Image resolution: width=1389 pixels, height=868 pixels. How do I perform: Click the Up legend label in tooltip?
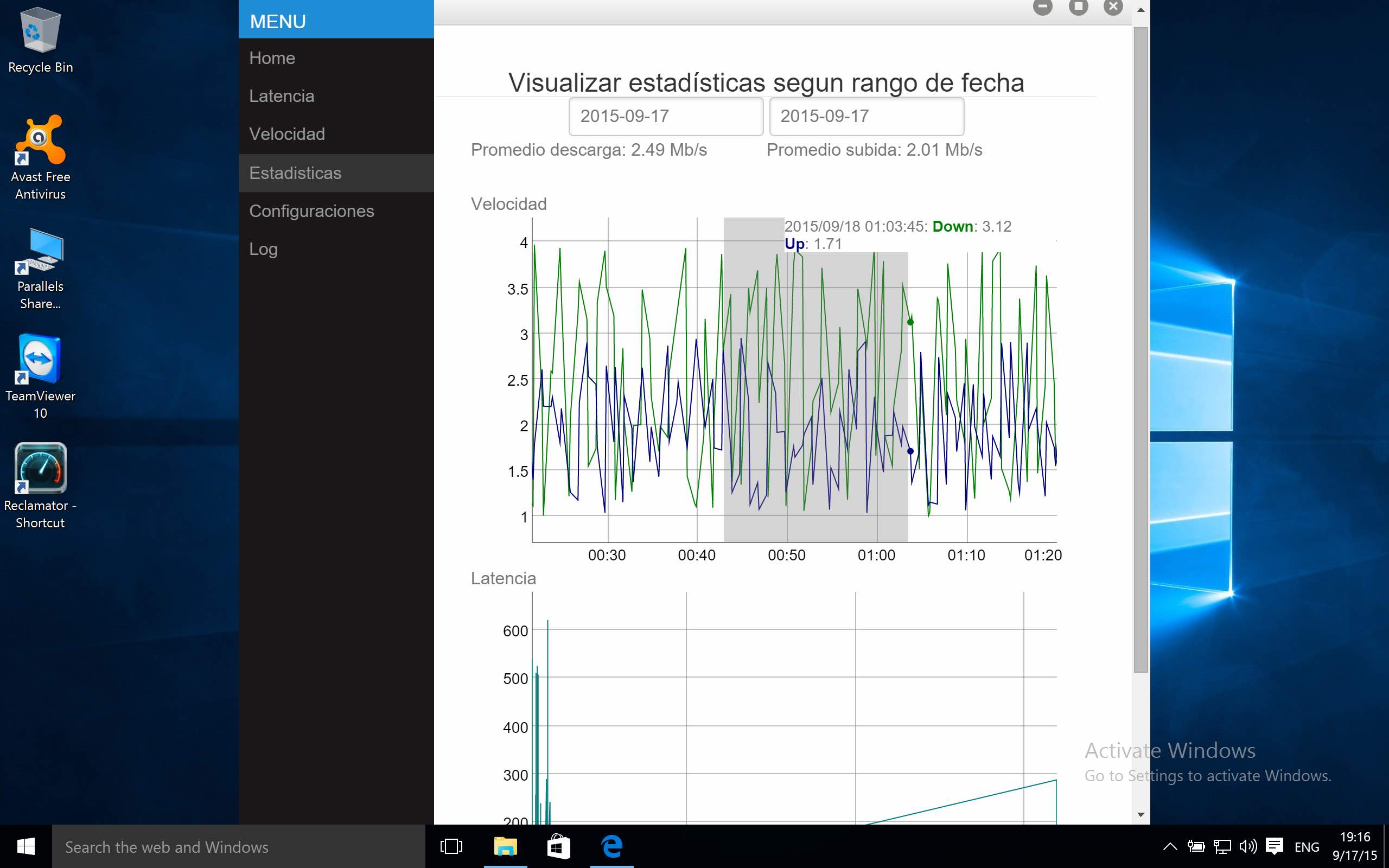point(794,244)
